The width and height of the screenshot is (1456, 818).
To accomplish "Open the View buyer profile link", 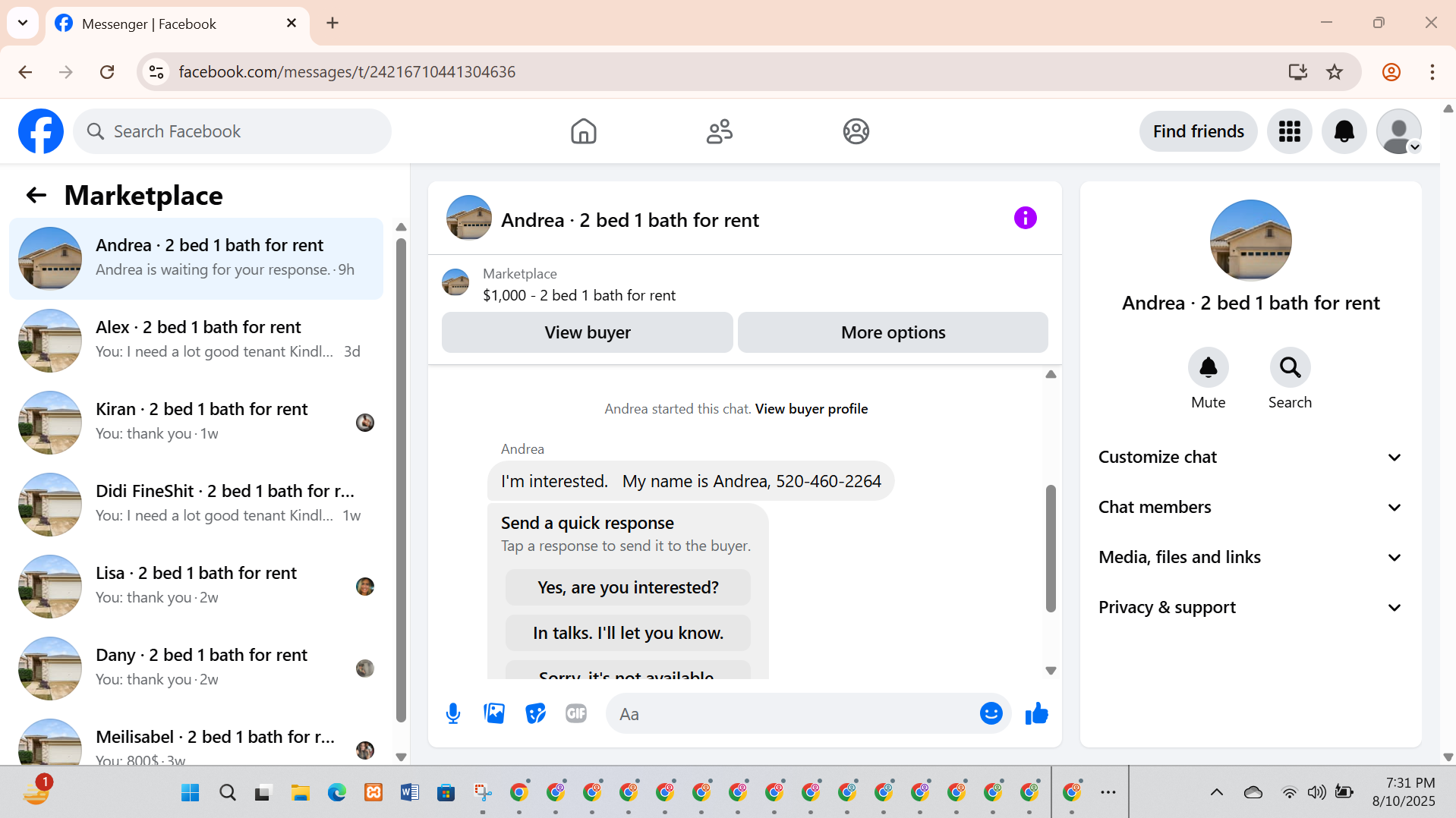I will coord(811,409).
